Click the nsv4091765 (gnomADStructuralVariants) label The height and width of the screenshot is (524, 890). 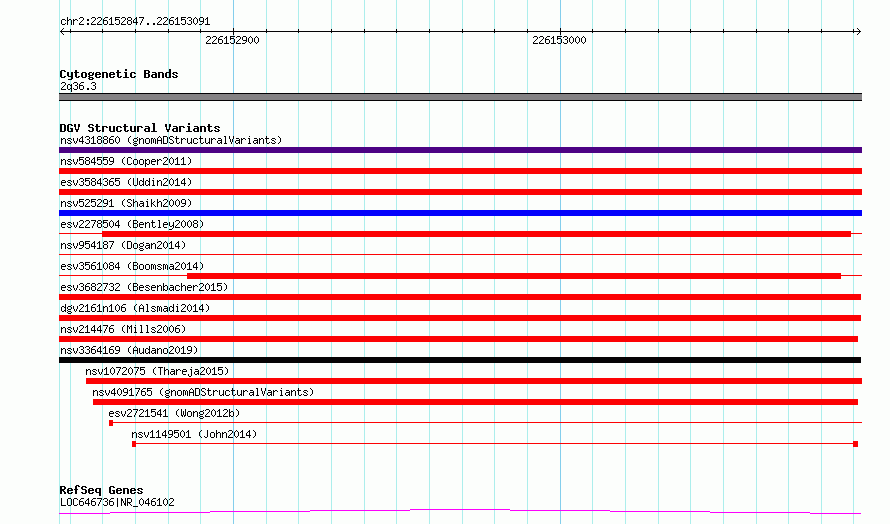[203, 392]
